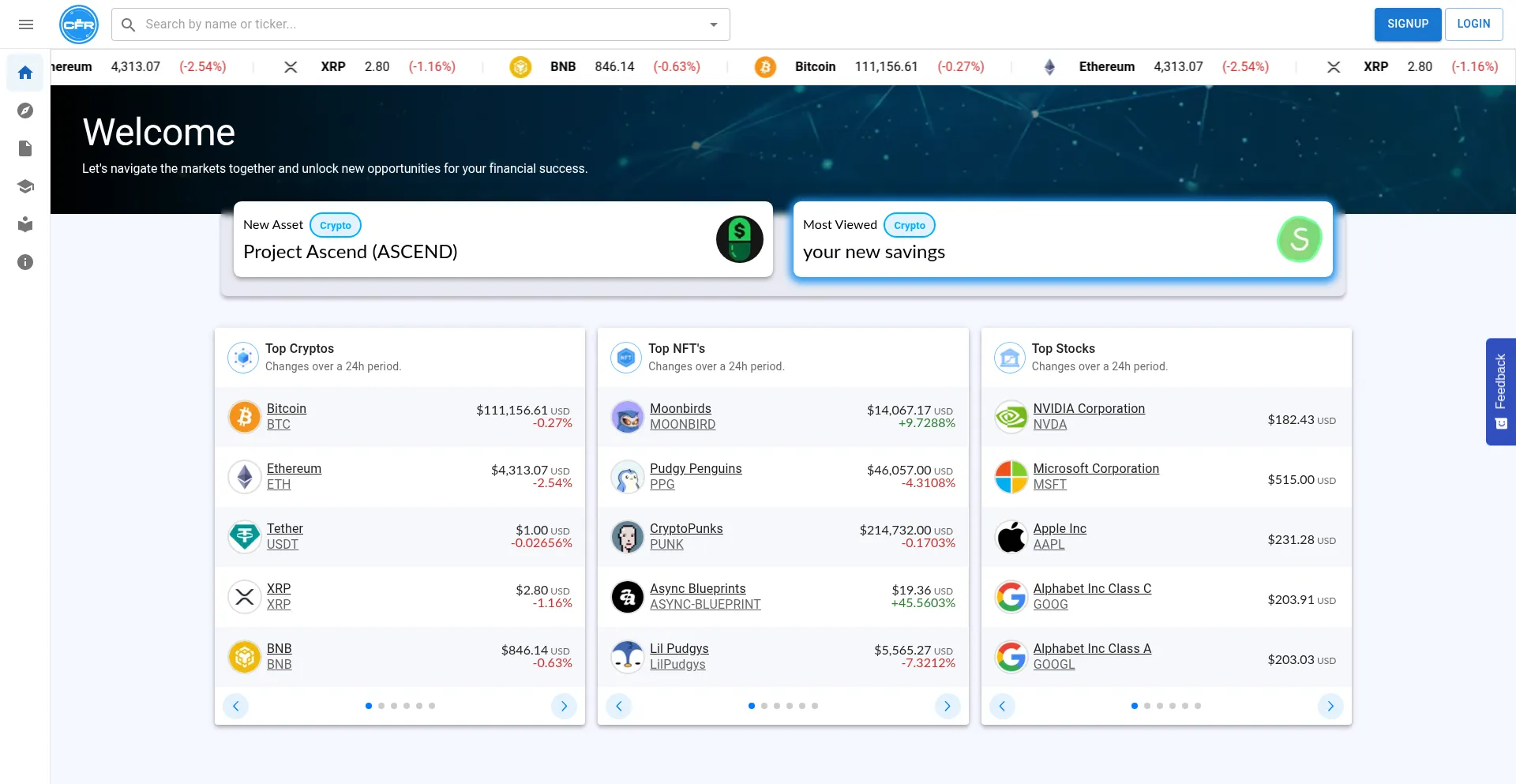Select second pagination dot in Top Cryptos
The height and width of the screenshot is (784, 1516).
tap(381, 706)
